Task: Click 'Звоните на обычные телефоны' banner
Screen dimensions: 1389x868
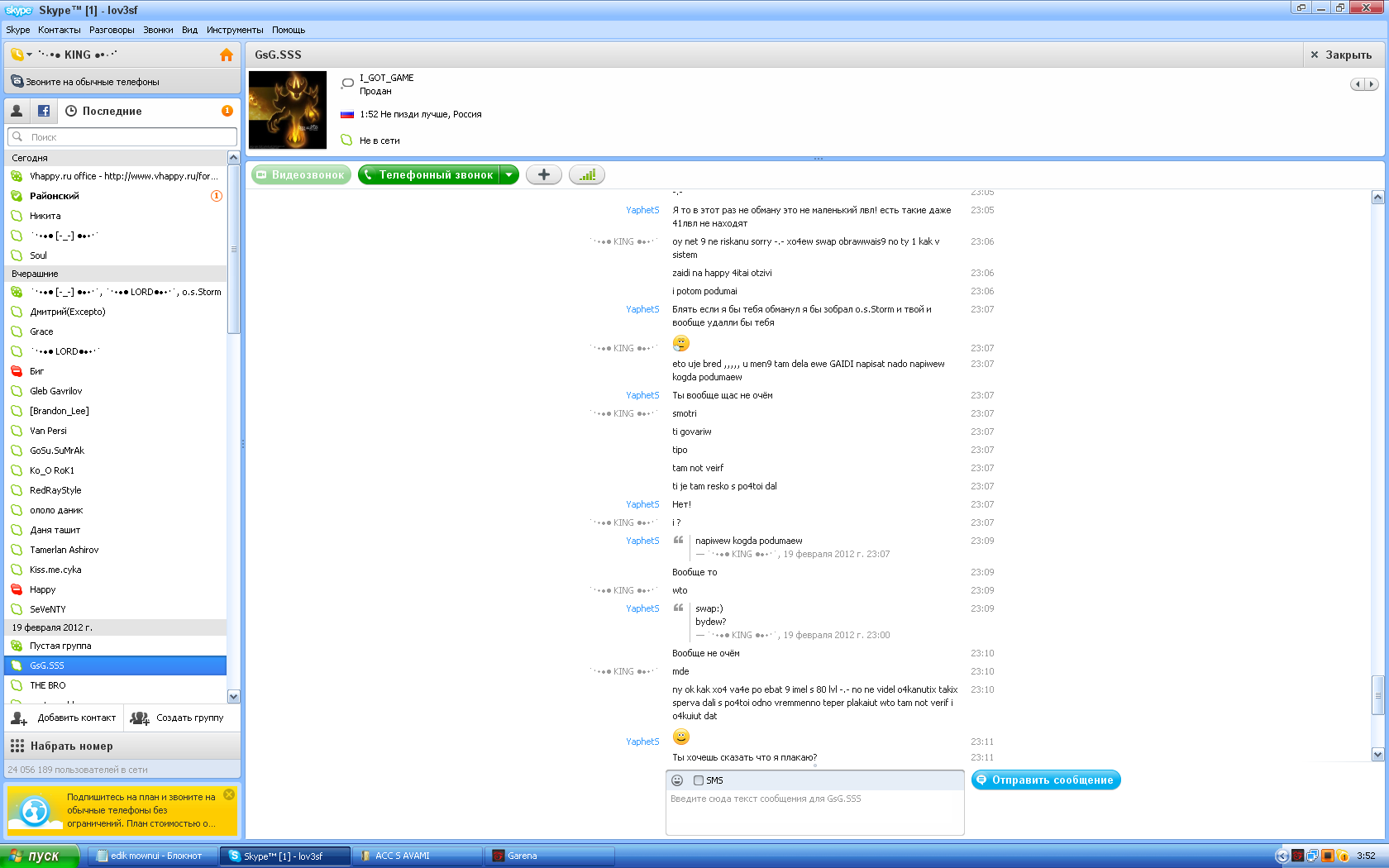Action: pos(122,82)
